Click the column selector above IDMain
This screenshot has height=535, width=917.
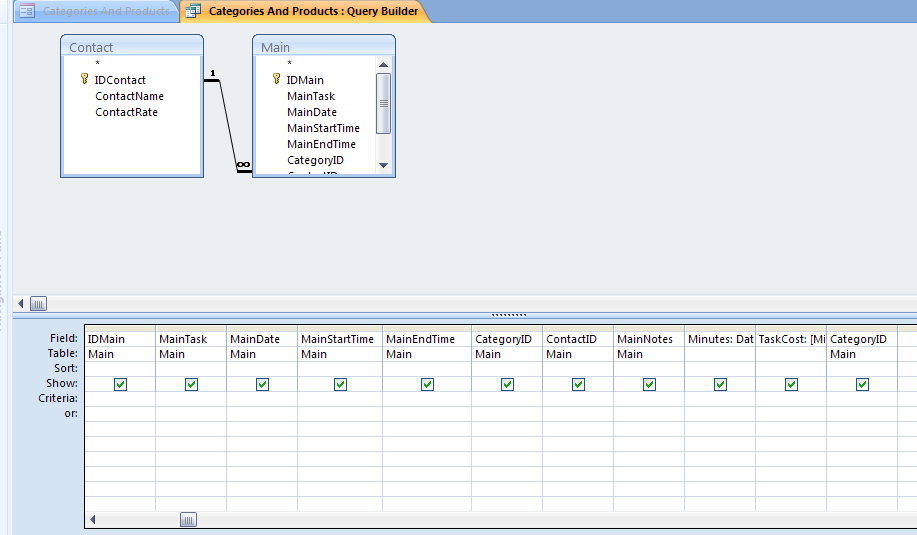120,329
